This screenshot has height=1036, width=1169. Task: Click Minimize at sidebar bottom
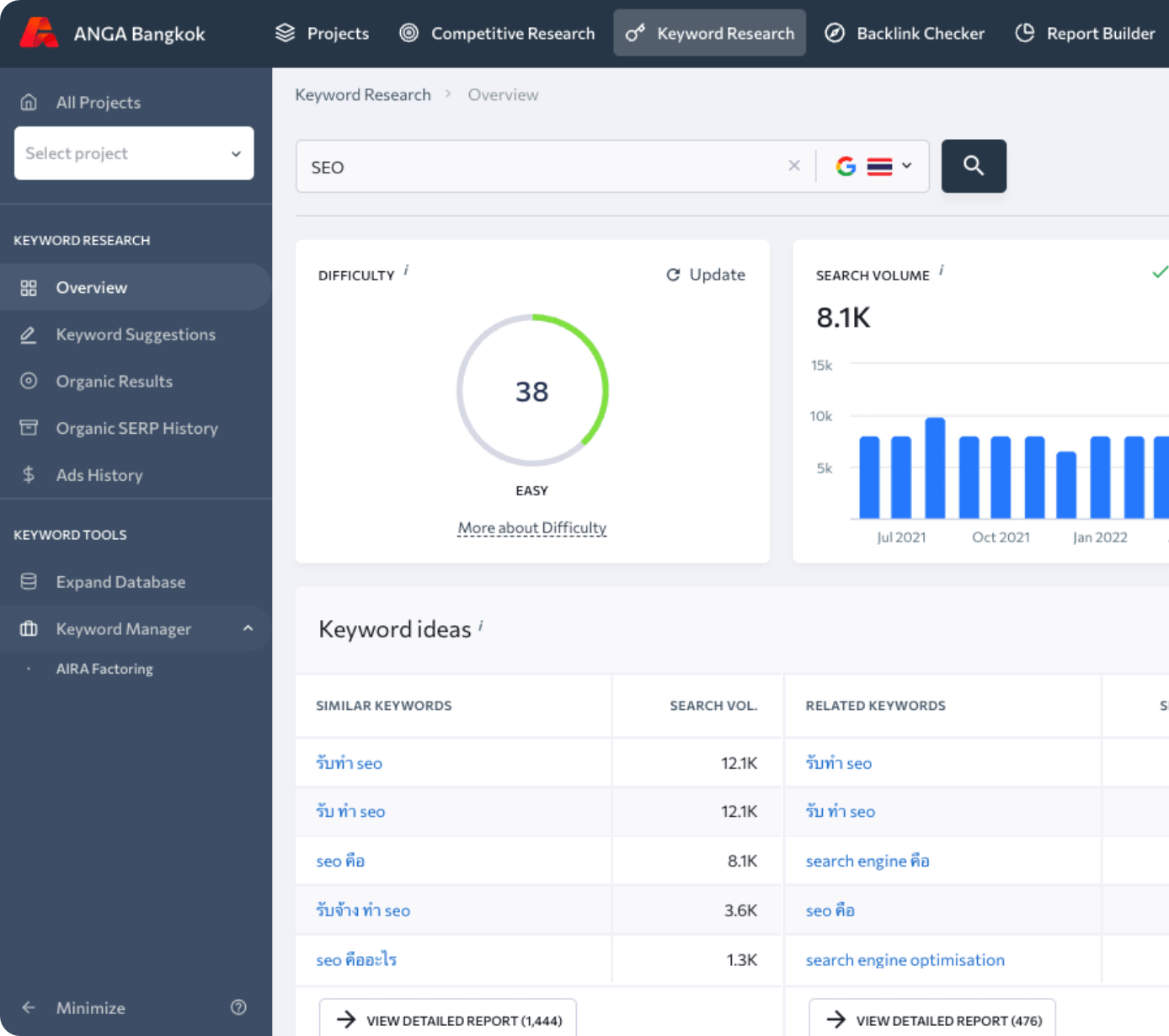90,1007
